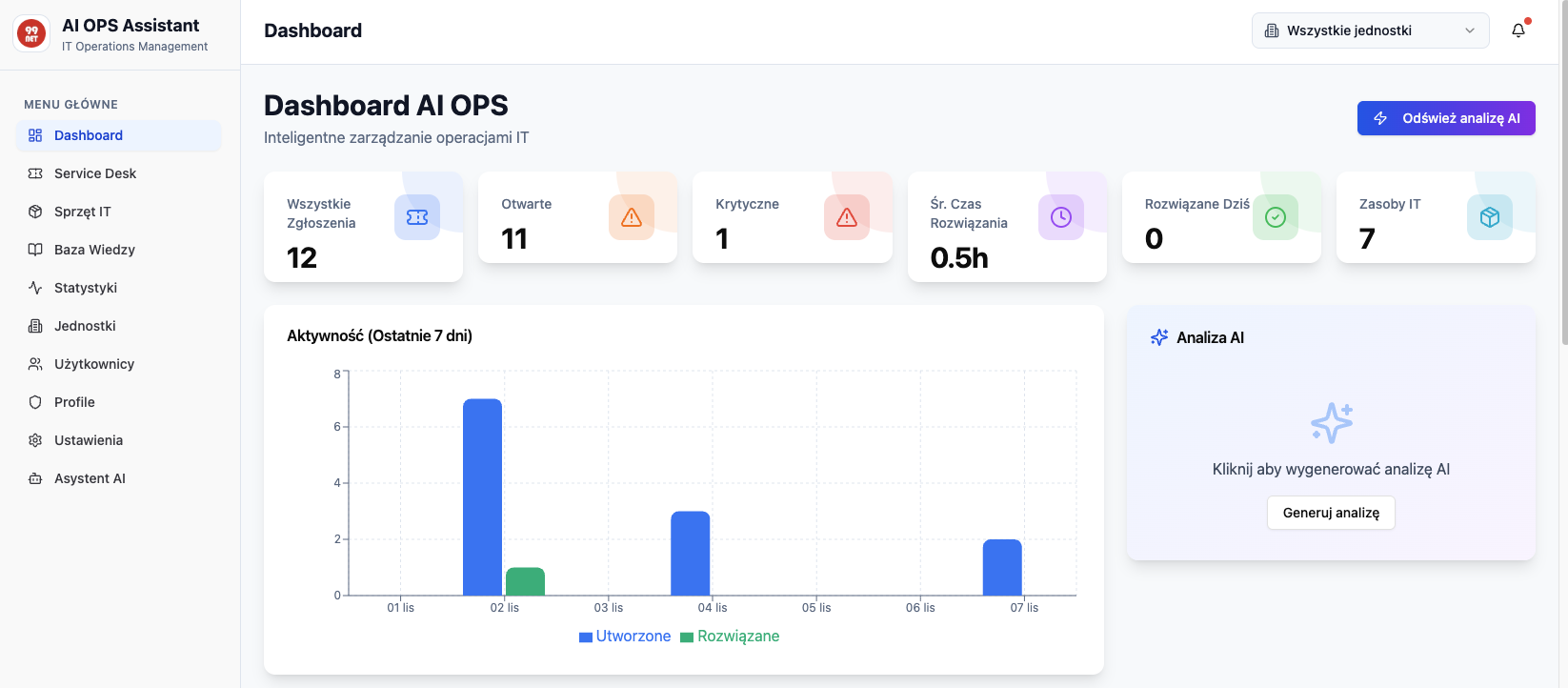Viewport: 1568px width, 688px height.
Task: Toggle Rozwiązane series in chart legend
Action: 730,637
